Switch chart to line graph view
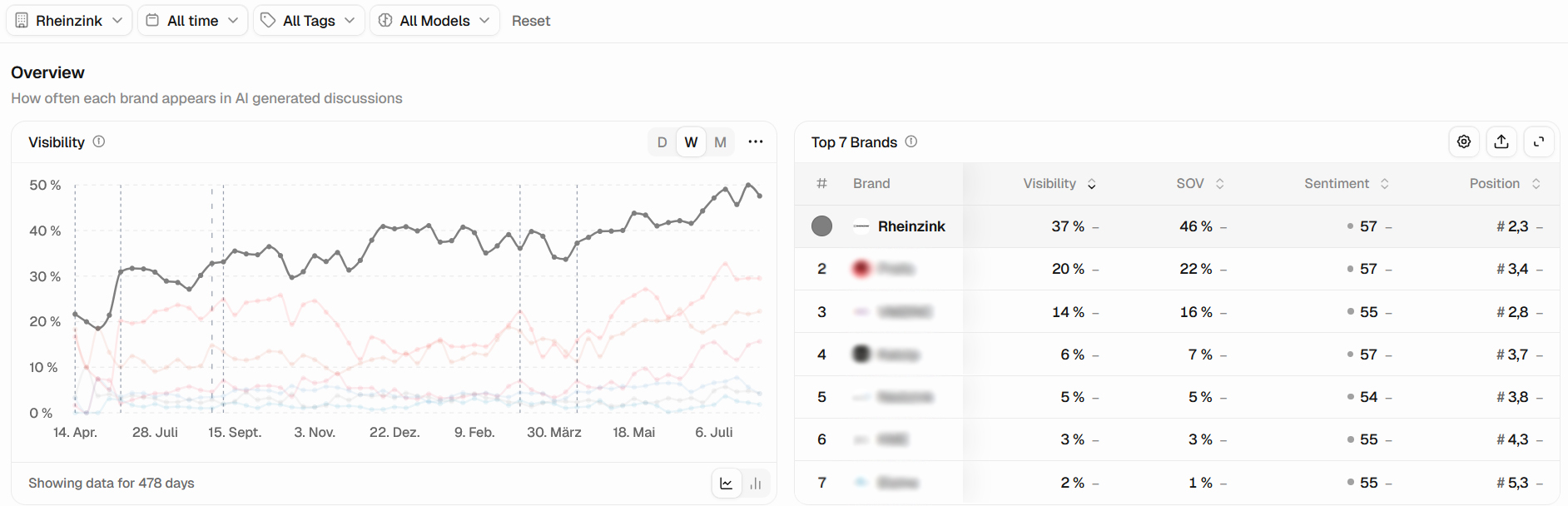 [x=727, y=484]
